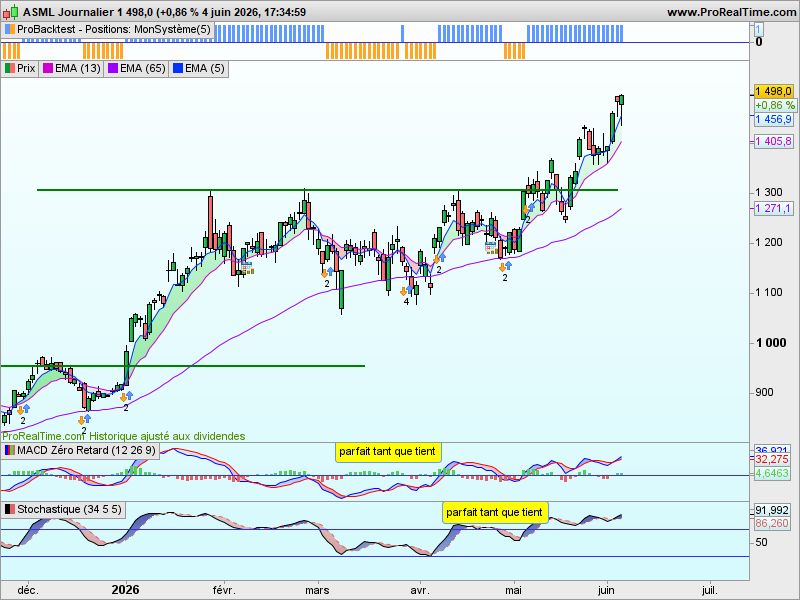This screenshot has height=600, width=800.
Task: Click the Stochastique indicator icon
Action: pos(9,509)
